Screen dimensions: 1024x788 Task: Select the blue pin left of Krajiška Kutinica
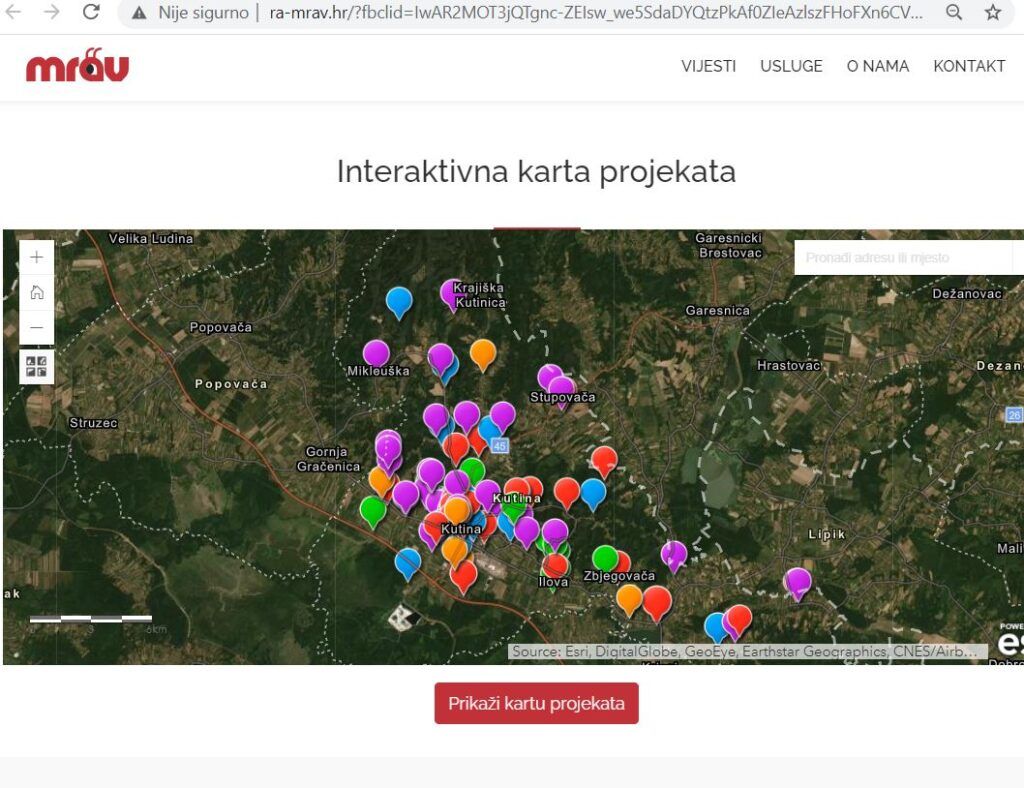point(399,300)
